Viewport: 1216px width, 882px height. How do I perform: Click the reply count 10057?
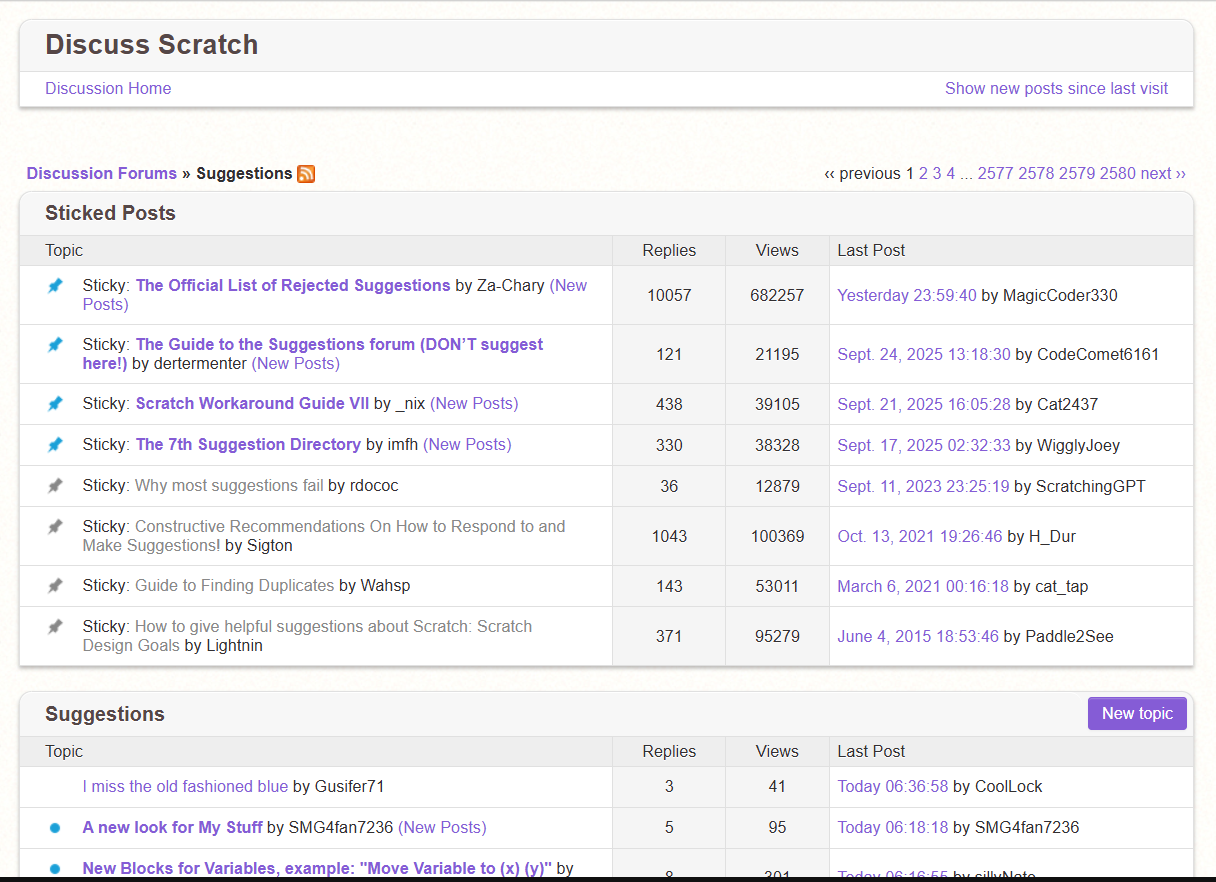pyautogui.click(x=669, y=295)
